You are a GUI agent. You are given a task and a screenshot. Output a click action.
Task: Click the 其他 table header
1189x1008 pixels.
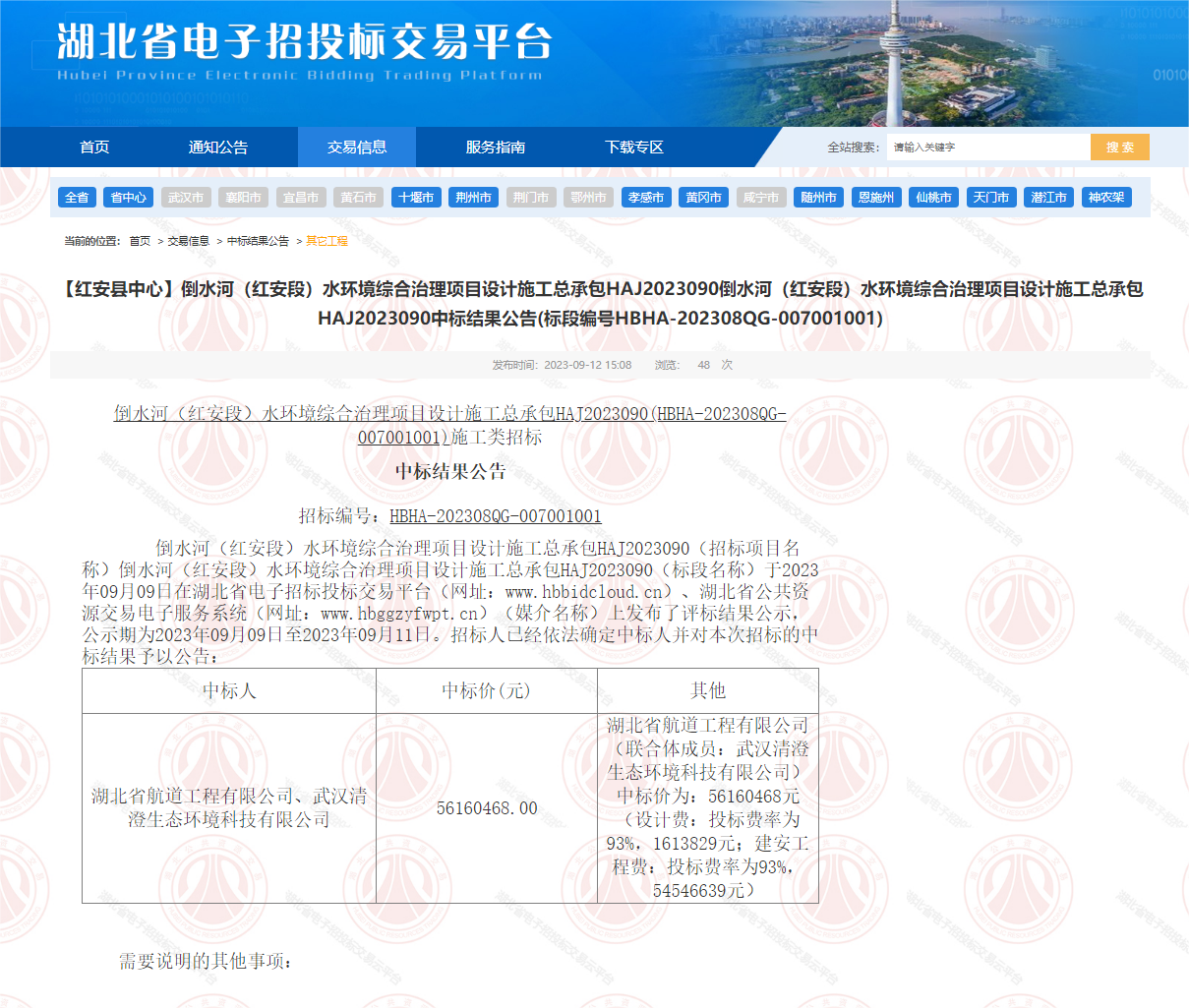(x=708, y=690)
